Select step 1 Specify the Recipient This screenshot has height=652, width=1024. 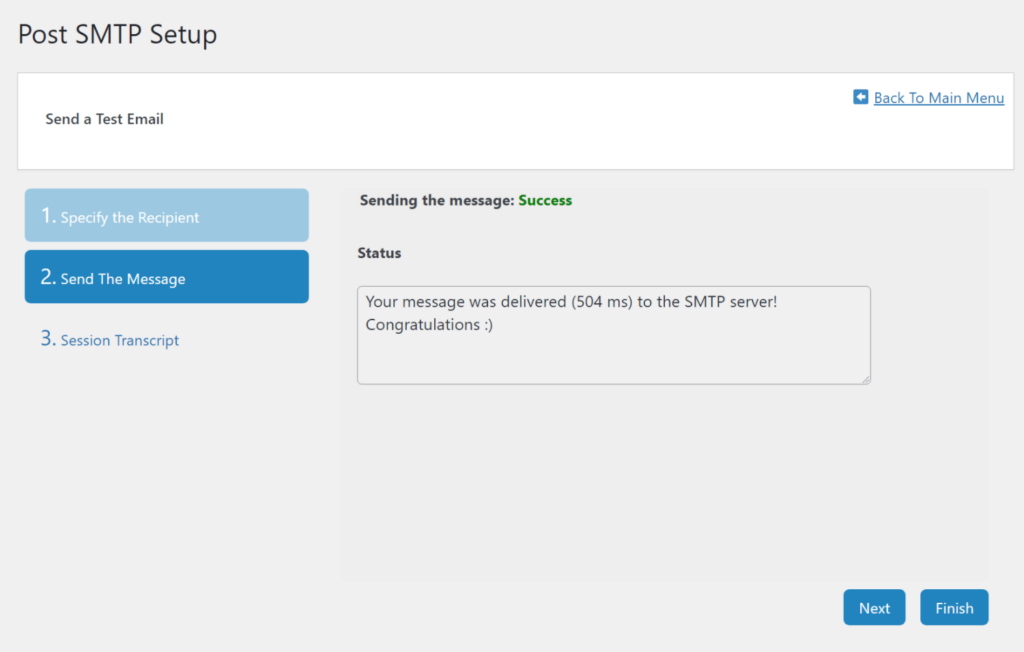tap(166, 214)
